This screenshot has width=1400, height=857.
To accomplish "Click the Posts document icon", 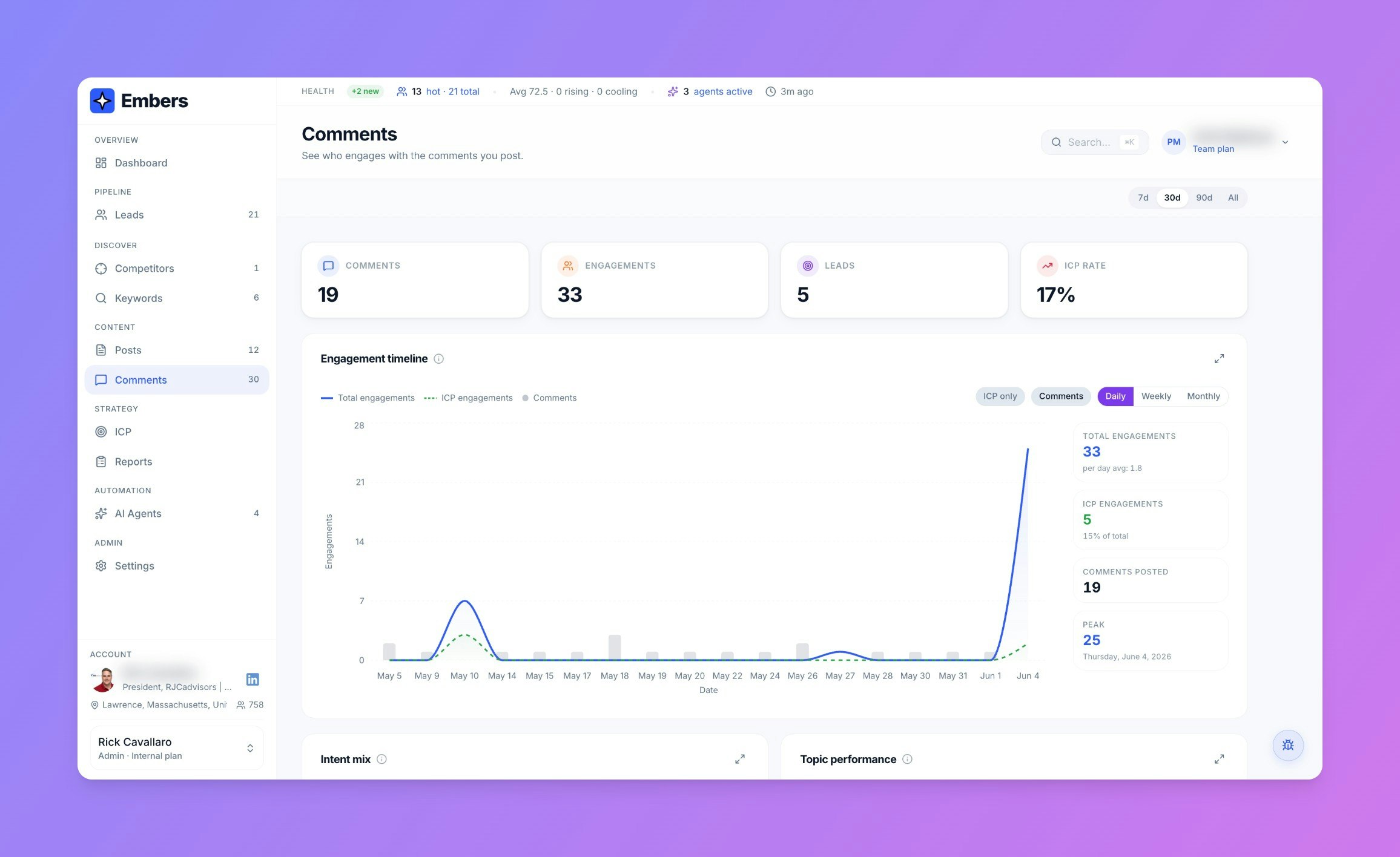I will click(x=101, y=350).
